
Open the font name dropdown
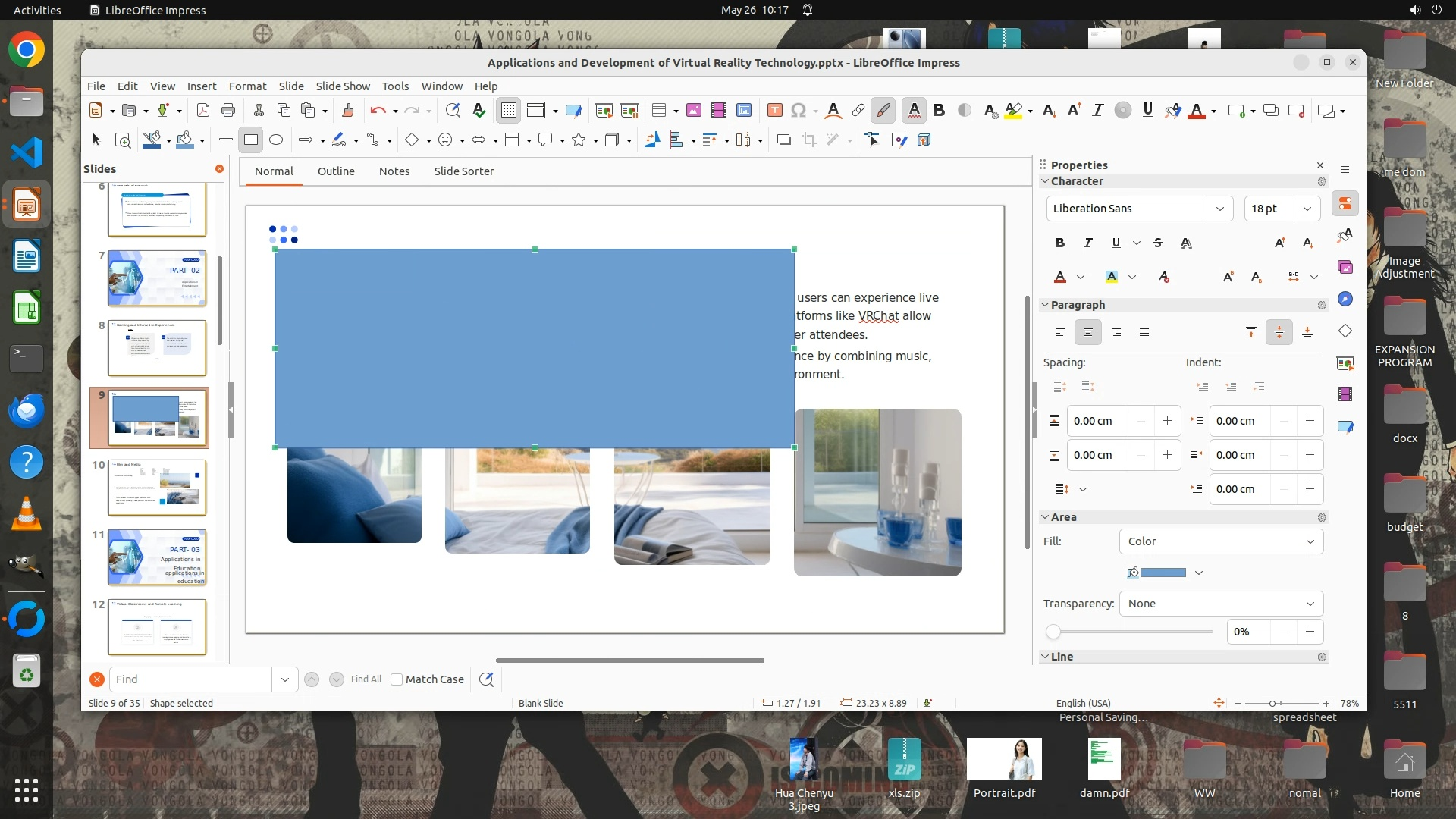1219,209
